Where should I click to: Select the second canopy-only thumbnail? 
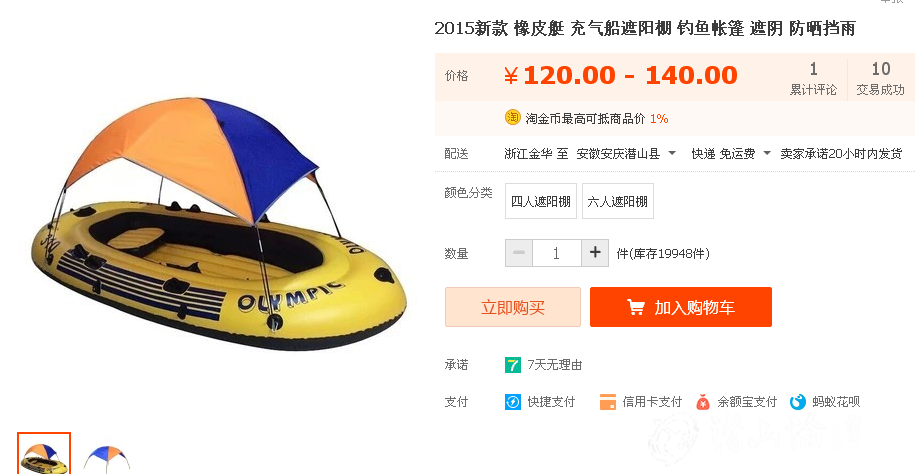click(106, 456)
